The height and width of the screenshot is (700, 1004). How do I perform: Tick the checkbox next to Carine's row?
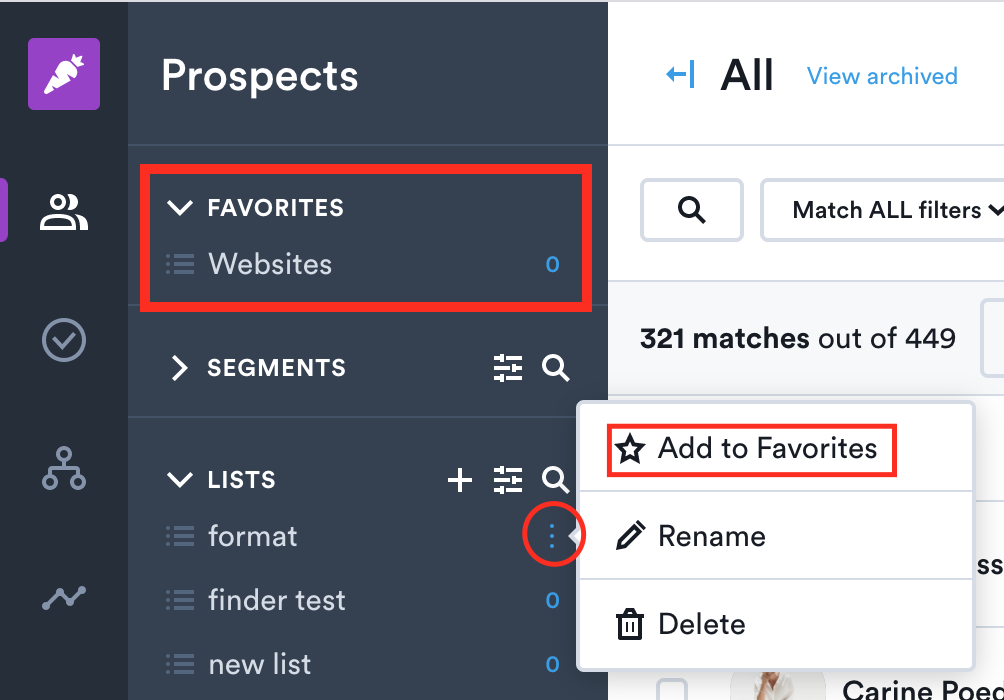coord(672,690)
